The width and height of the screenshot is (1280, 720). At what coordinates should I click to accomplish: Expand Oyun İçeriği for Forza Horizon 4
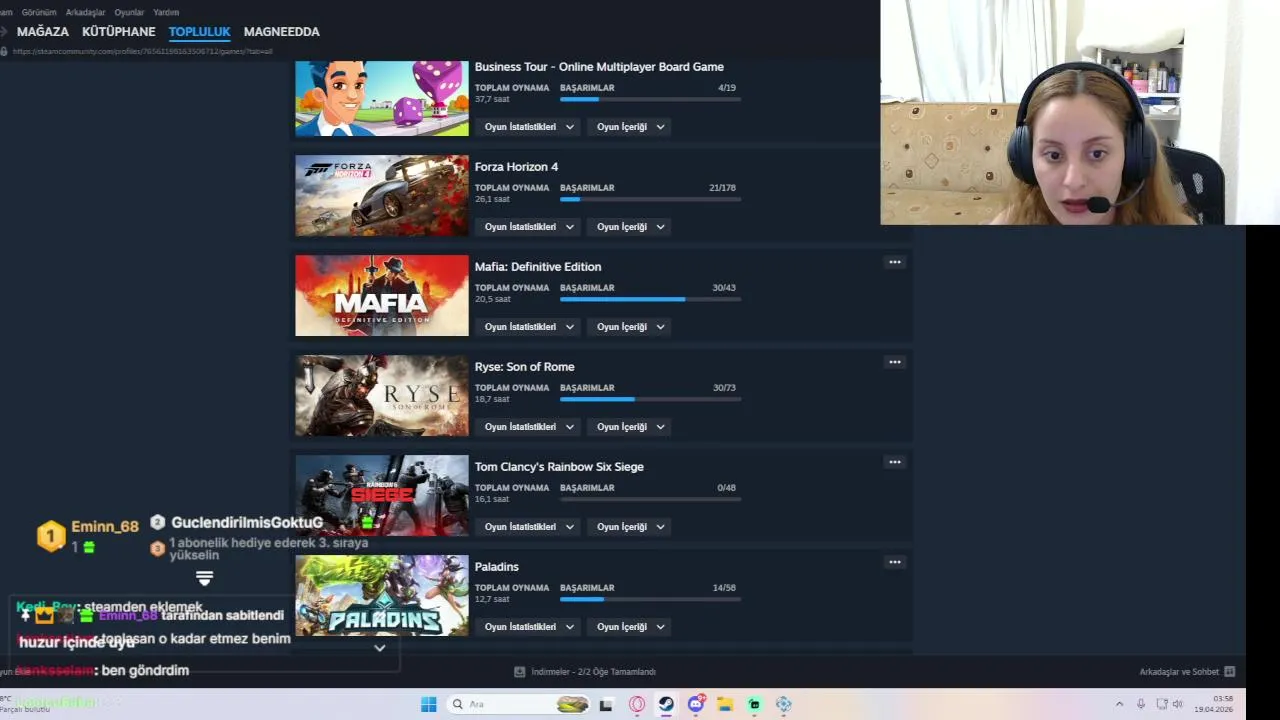628,227
